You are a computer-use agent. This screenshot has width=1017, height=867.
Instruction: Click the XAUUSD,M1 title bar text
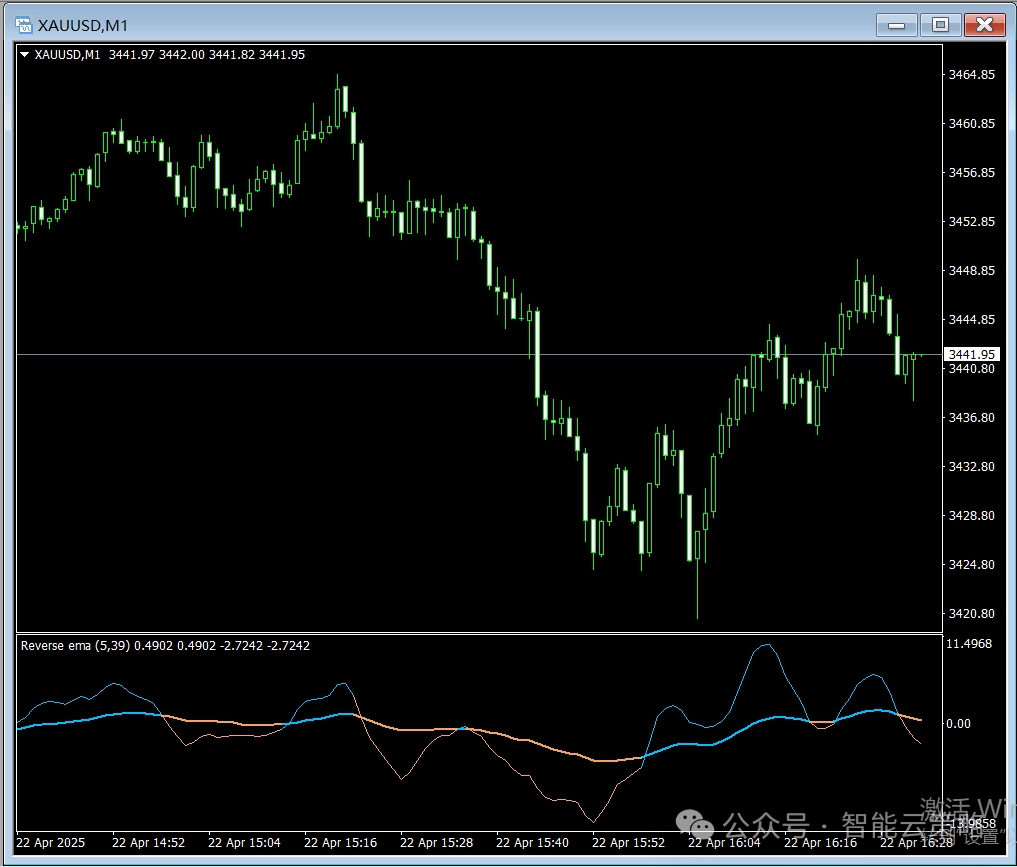pos(82,25)
